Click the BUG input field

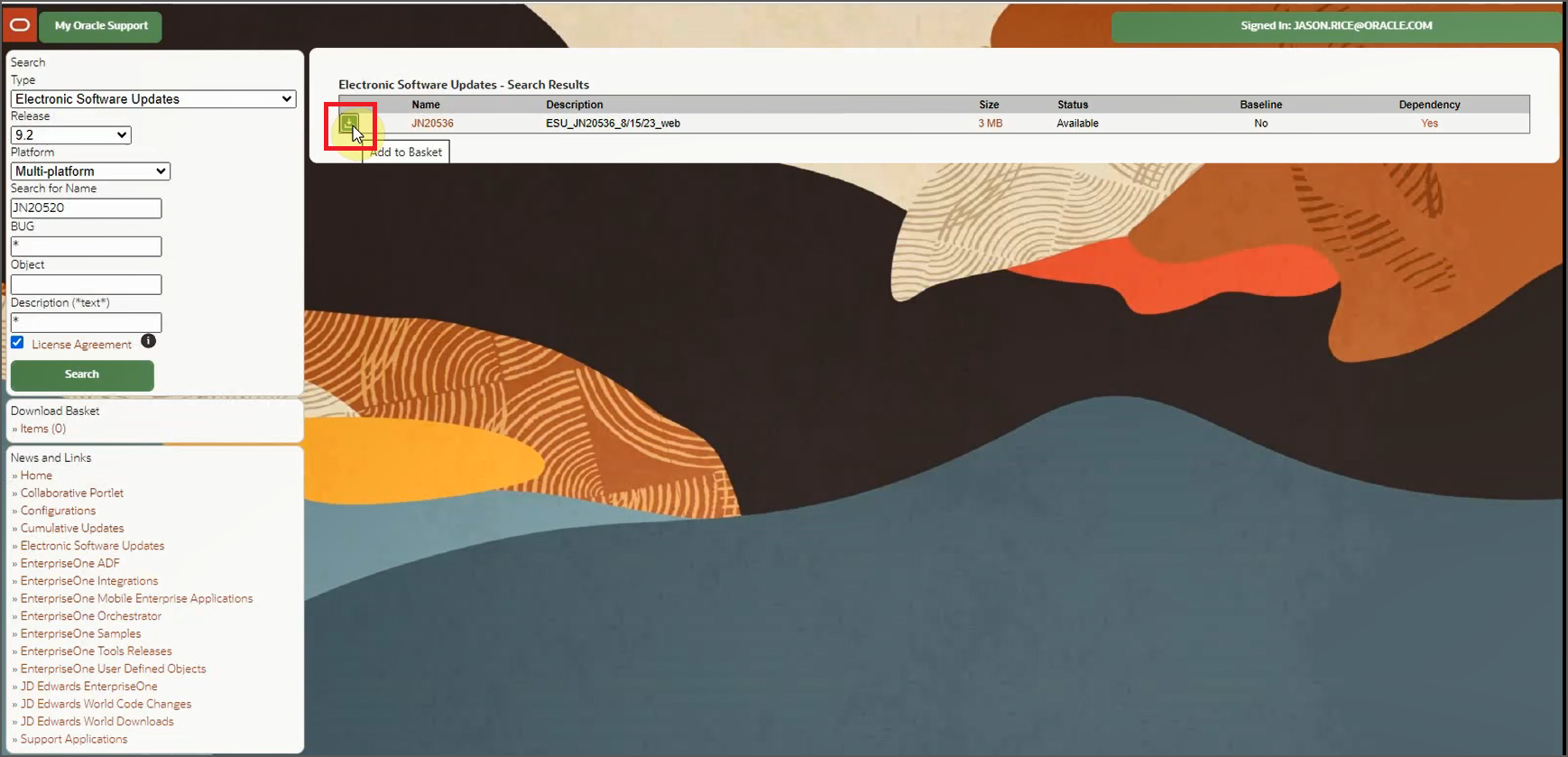(86, 246)
